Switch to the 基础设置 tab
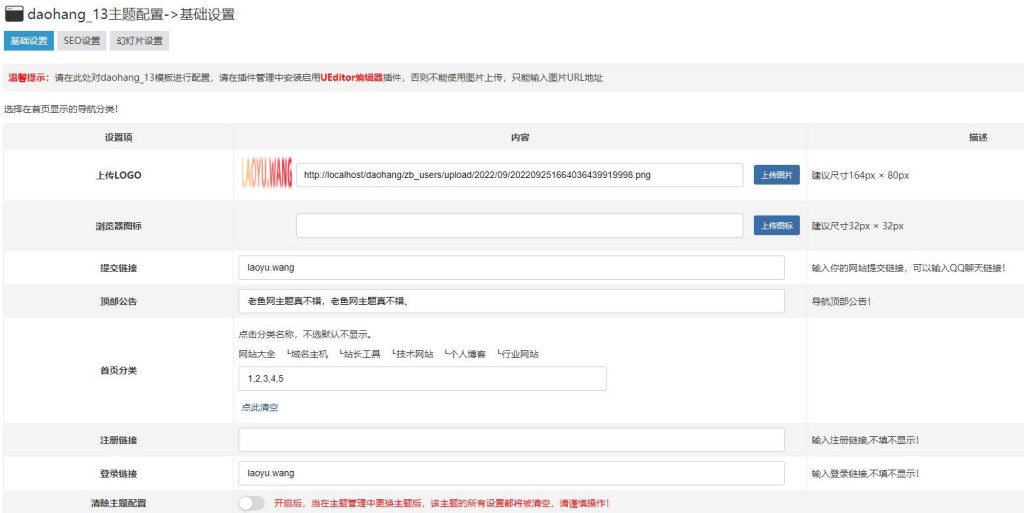Viewport: 1024px width, 513px height. tap(29, 41)
